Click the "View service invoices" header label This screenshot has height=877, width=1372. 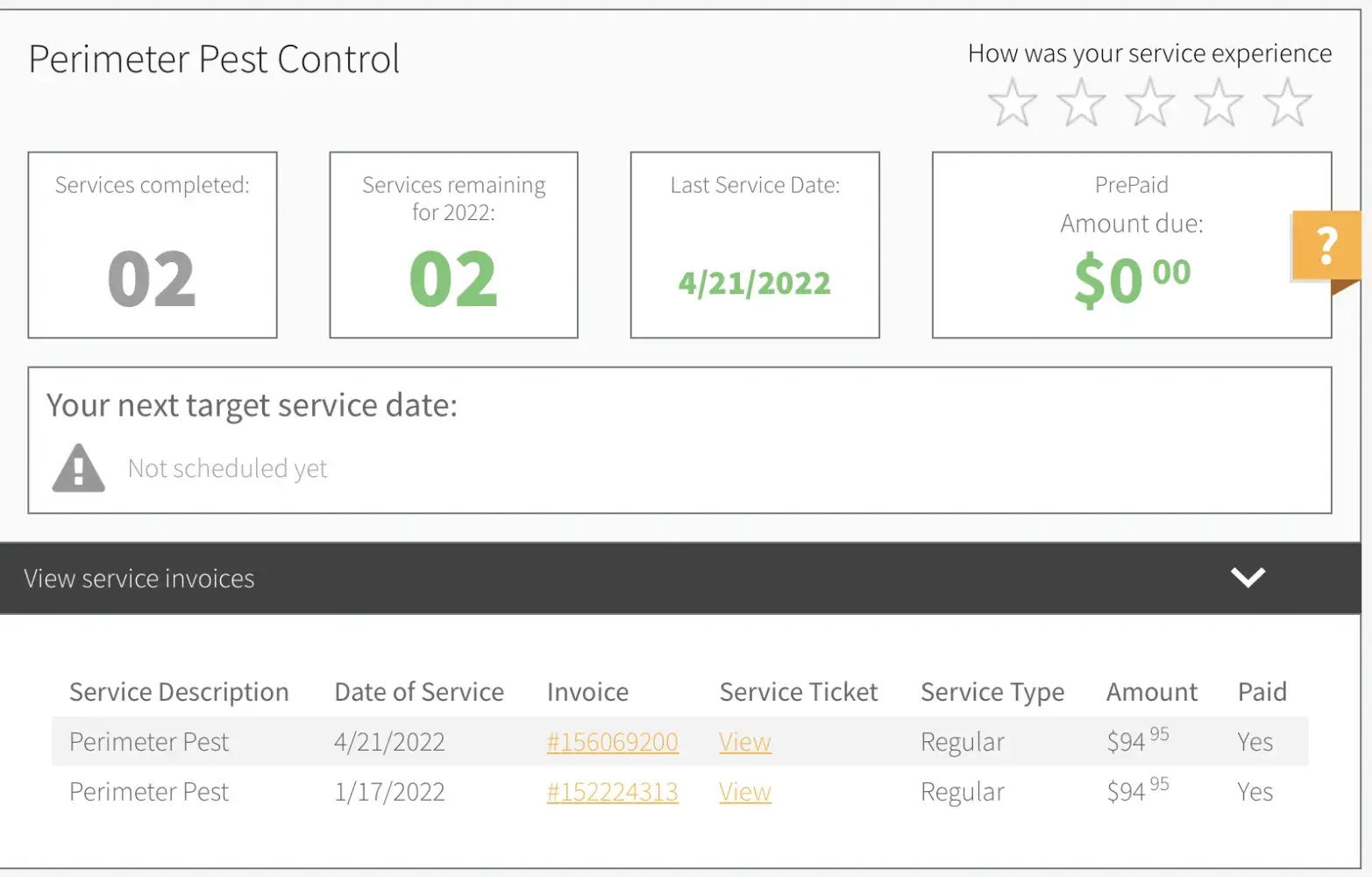(139, 579)
